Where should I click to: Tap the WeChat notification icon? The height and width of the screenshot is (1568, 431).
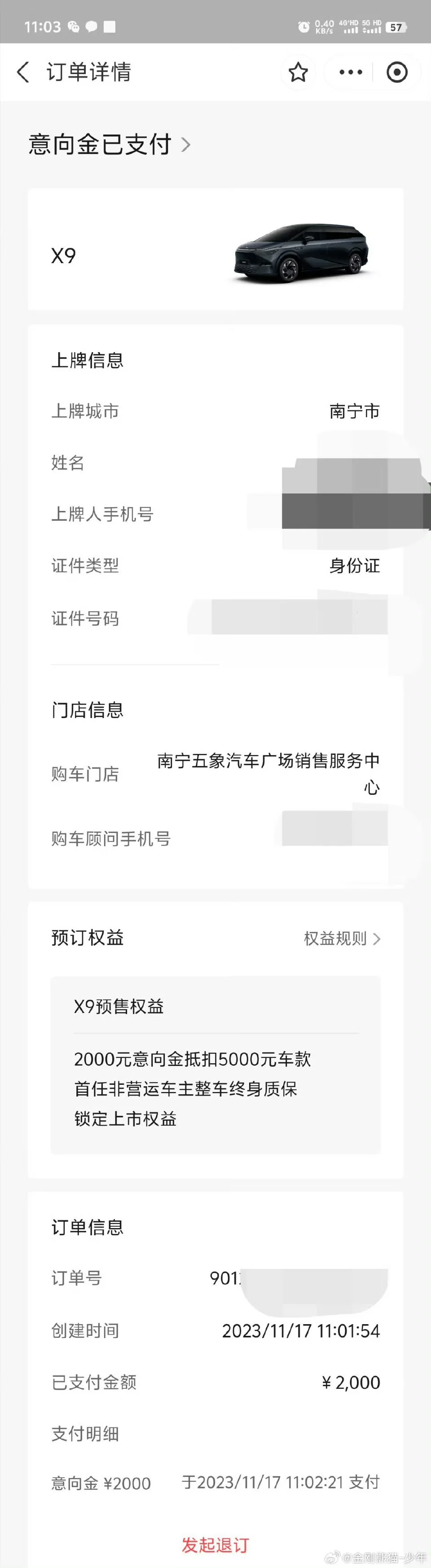coord(74,27)
